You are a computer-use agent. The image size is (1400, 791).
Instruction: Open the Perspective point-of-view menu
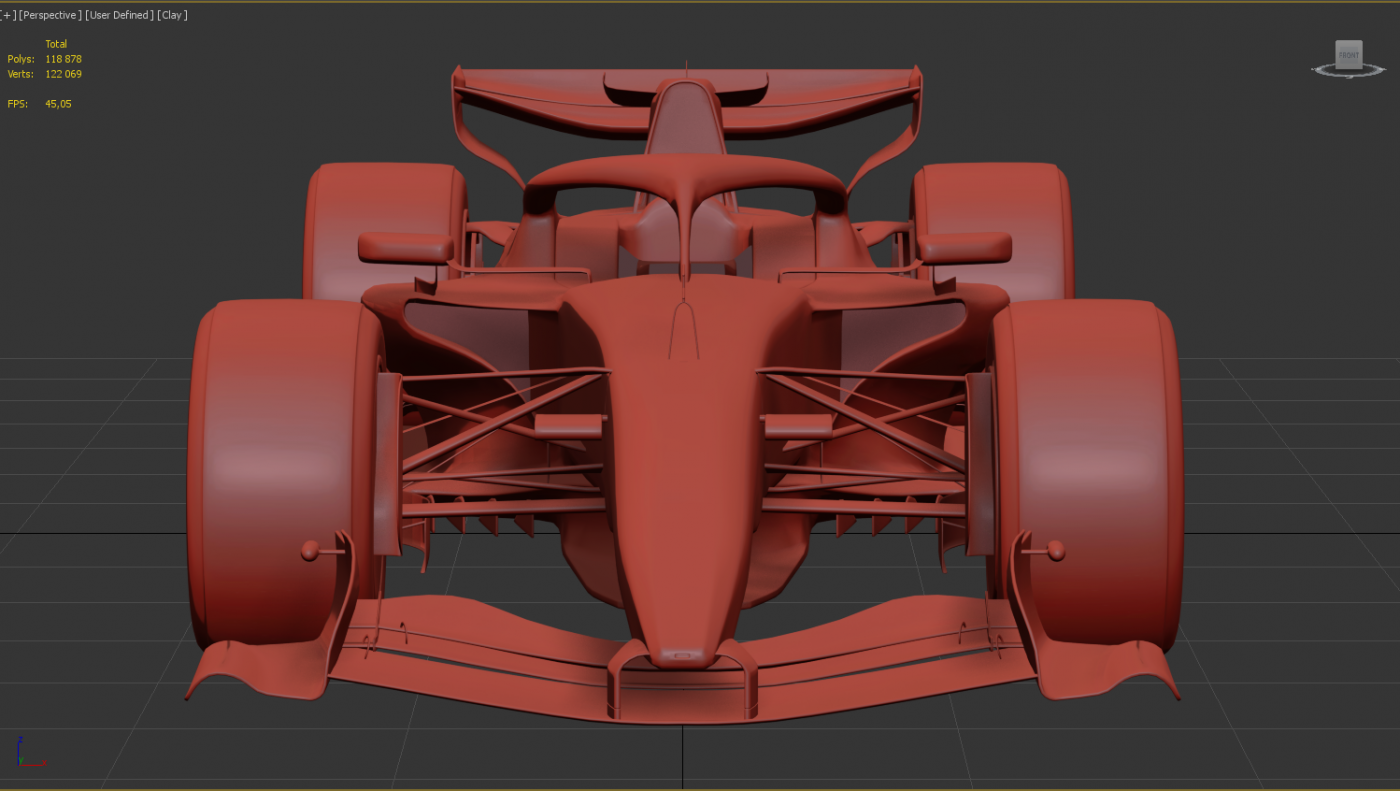tap(50, 15)
